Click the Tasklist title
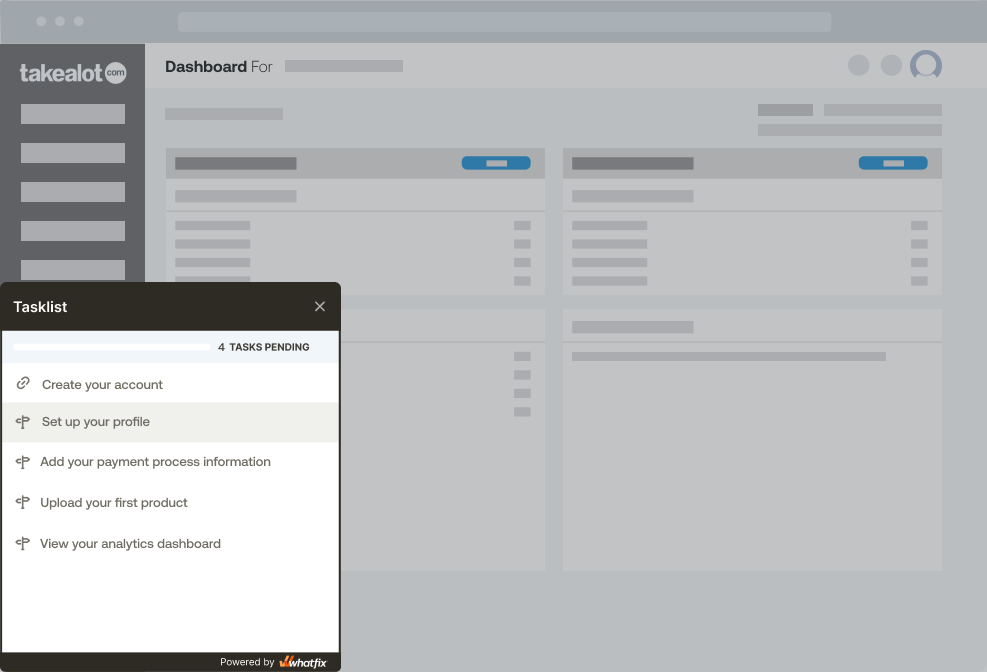The image size is (987, 672). (x=40, y=307)
